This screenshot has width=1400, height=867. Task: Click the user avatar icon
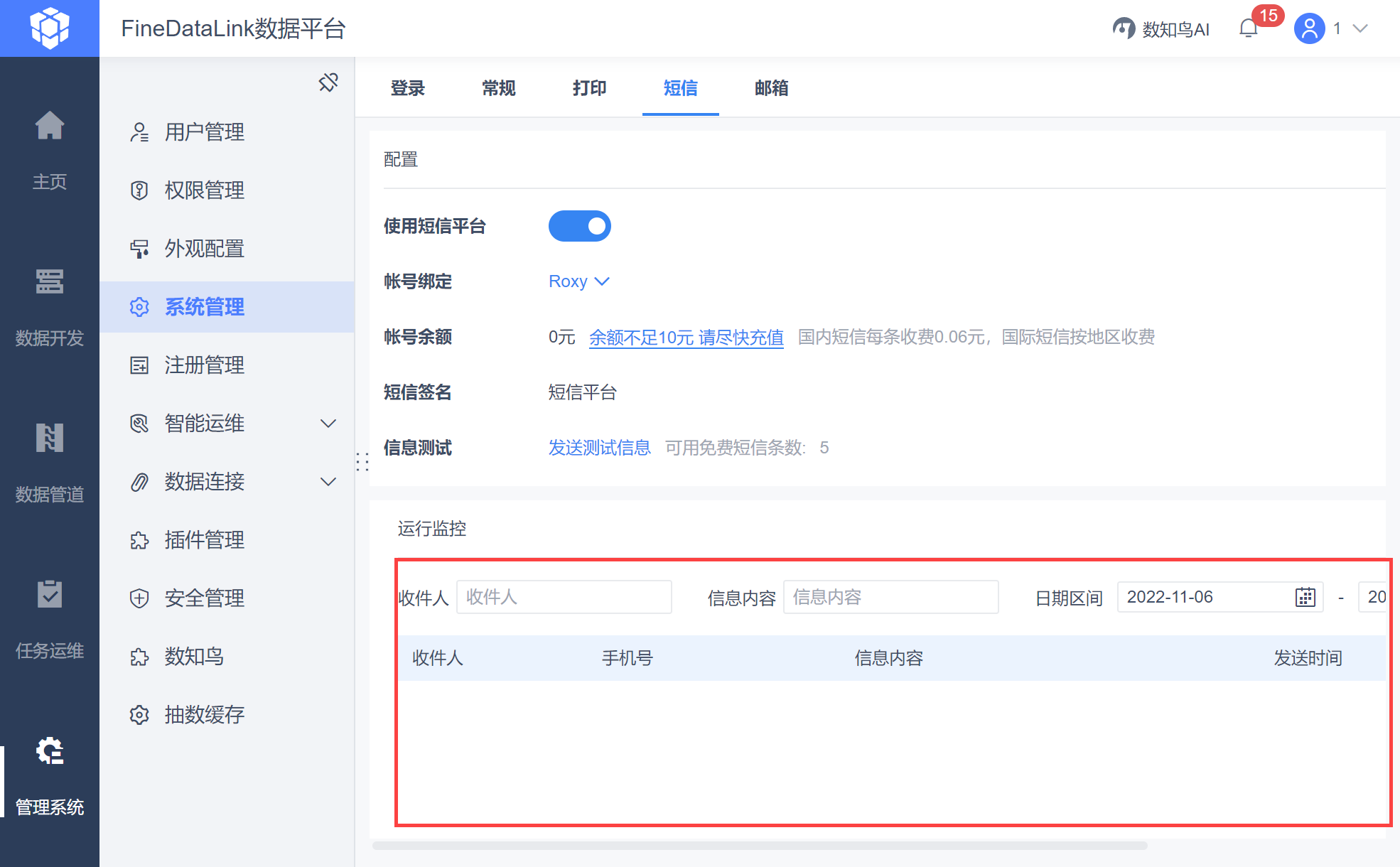coord(1309,28)
